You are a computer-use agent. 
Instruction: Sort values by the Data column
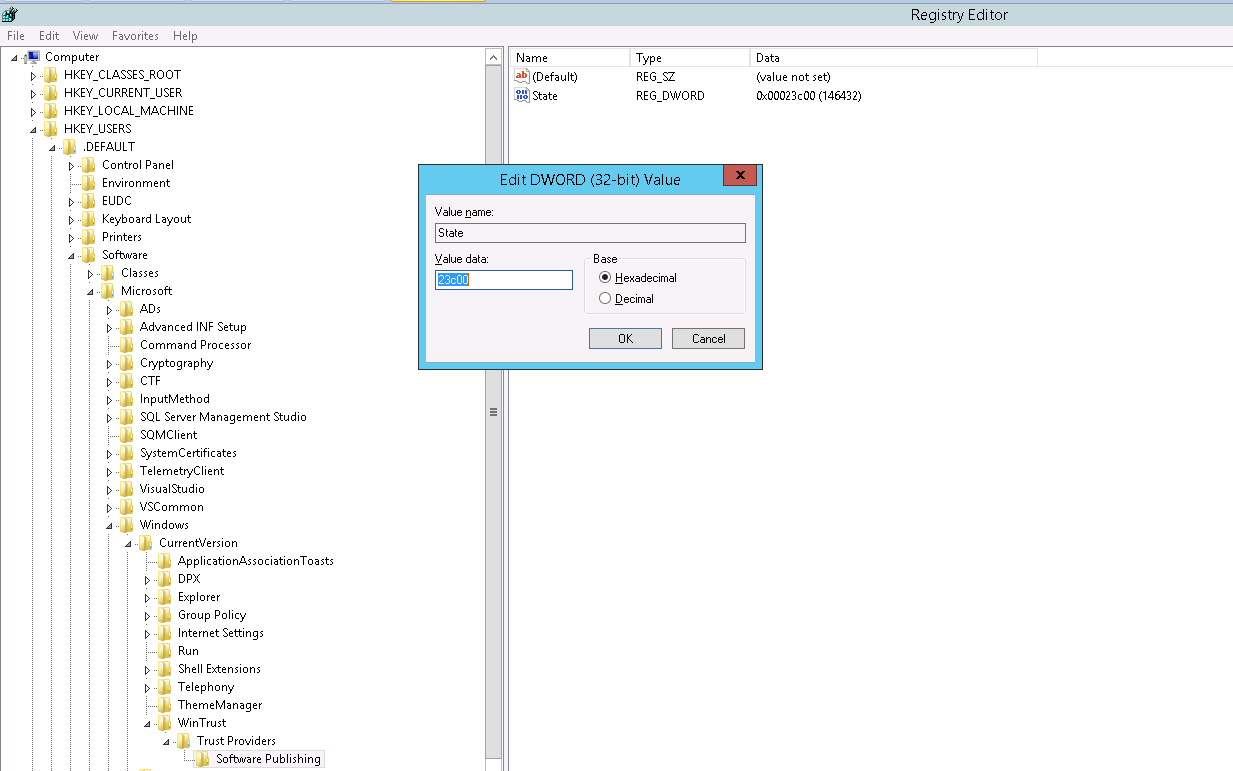pyautogui.click(x=894, y=58)
